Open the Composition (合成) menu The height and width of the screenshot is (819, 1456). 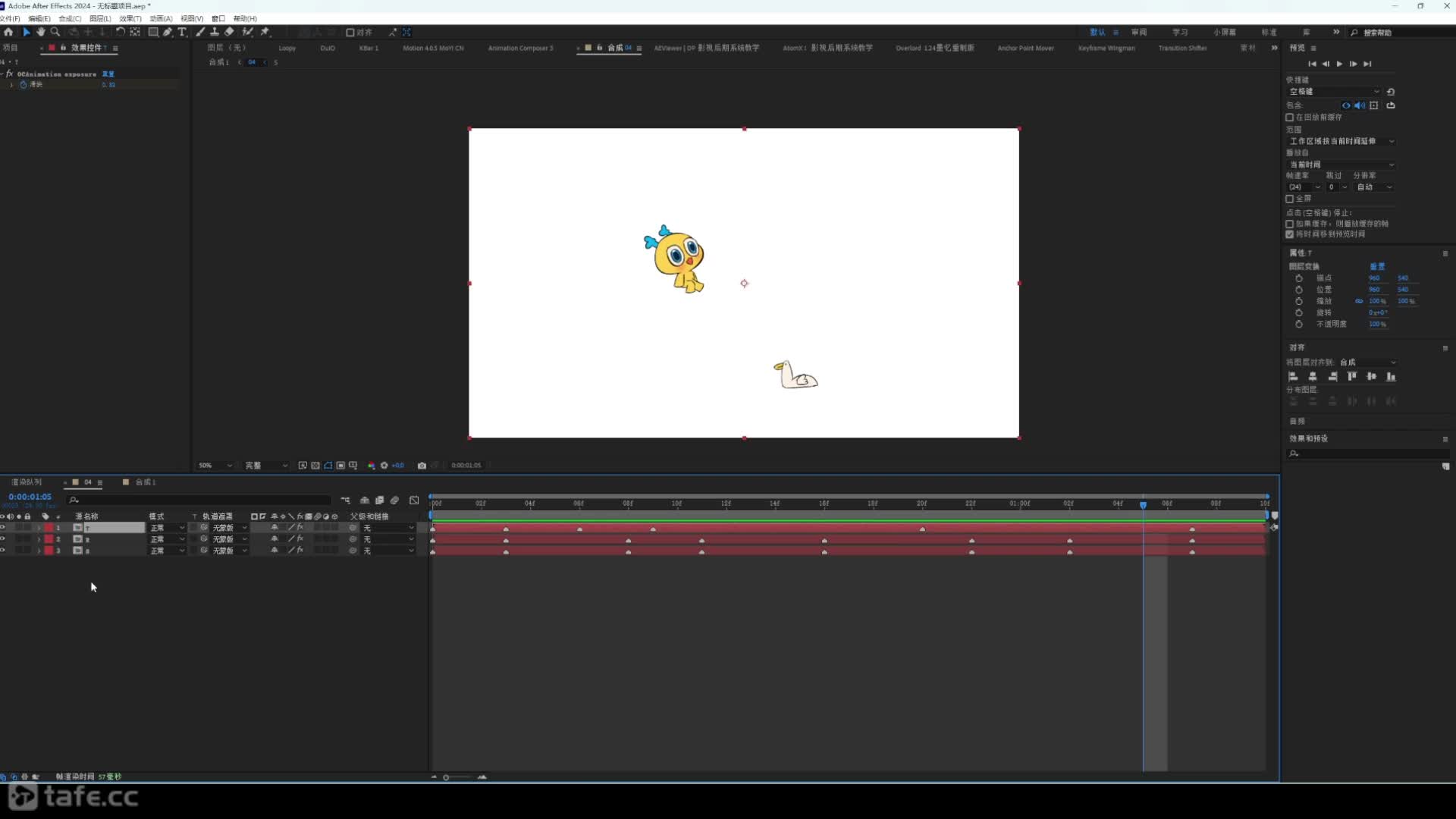pos(70,18)
